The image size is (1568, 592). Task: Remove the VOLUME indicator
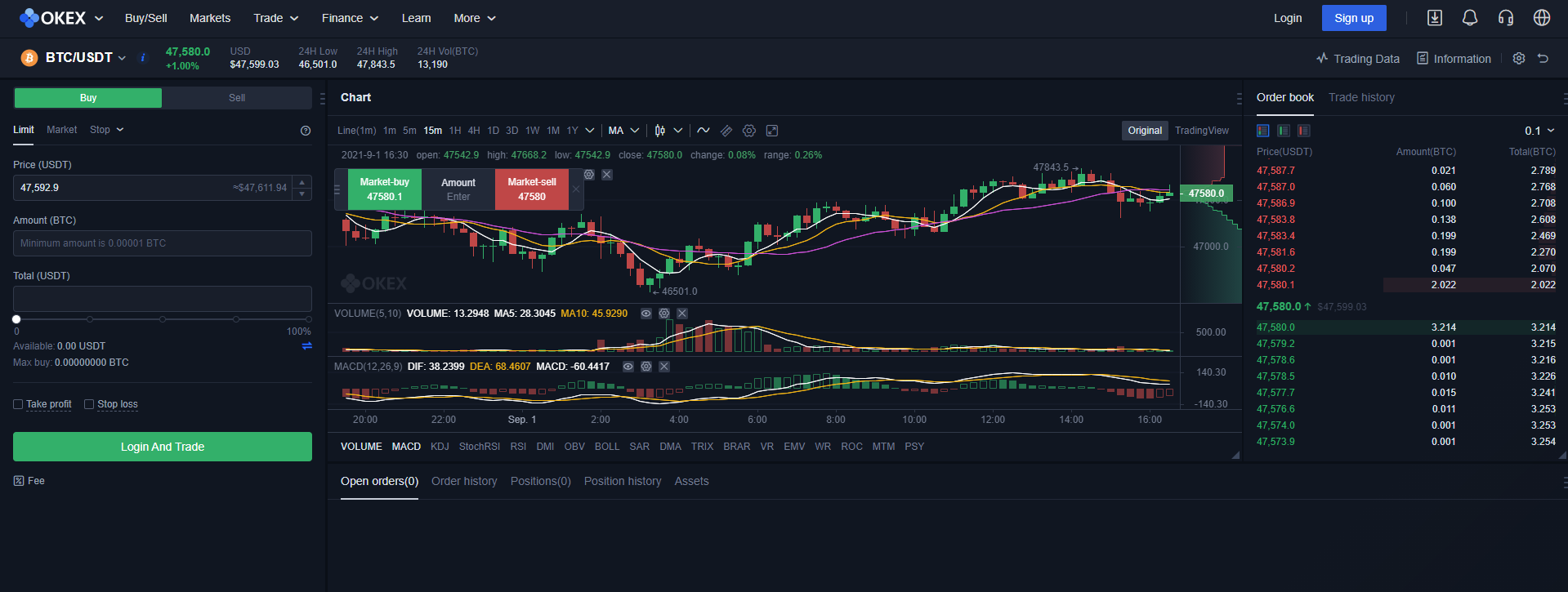point(682,314)
